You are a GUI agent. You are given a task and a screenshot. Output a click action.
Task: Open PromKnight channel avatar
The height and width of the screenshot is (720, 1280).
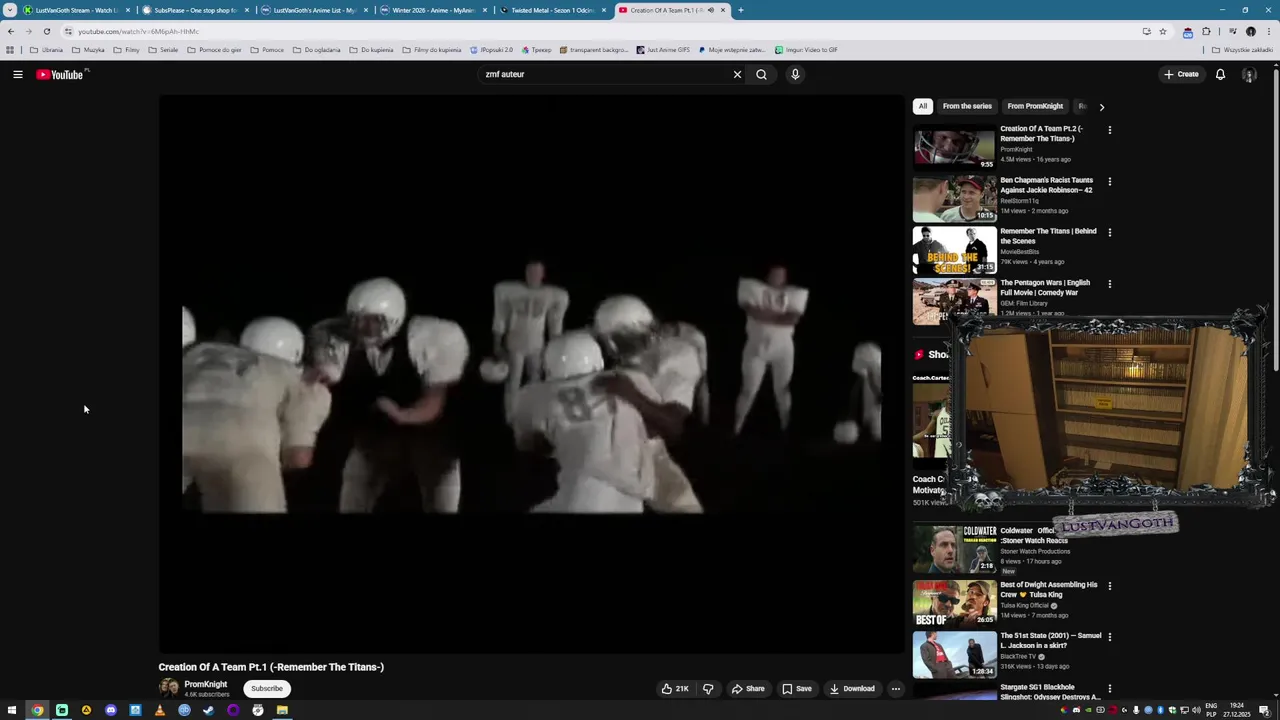tap(169, 688)
